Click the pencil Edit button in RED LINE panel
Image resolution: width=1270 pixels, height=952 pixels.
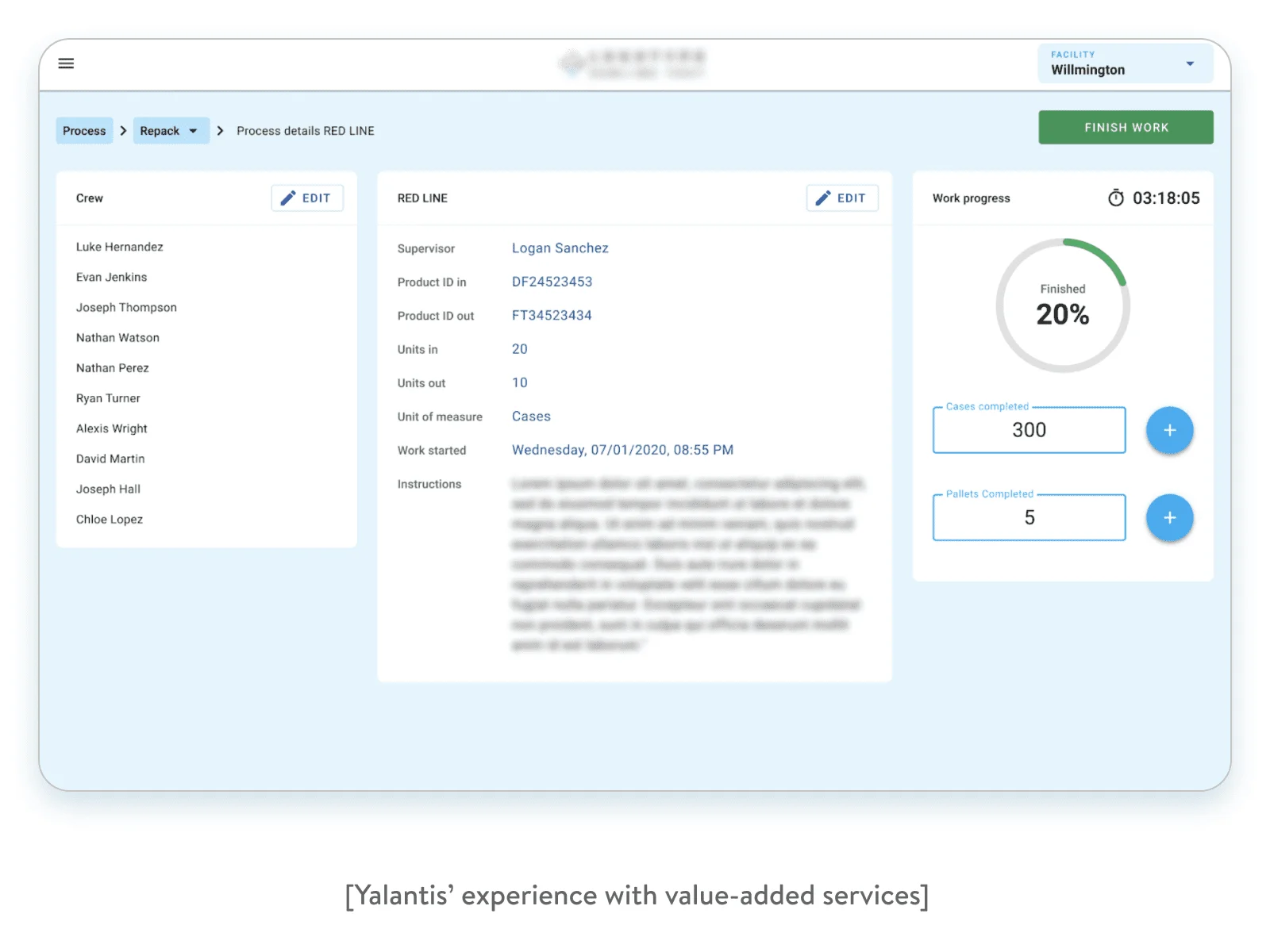click(841, 198)
